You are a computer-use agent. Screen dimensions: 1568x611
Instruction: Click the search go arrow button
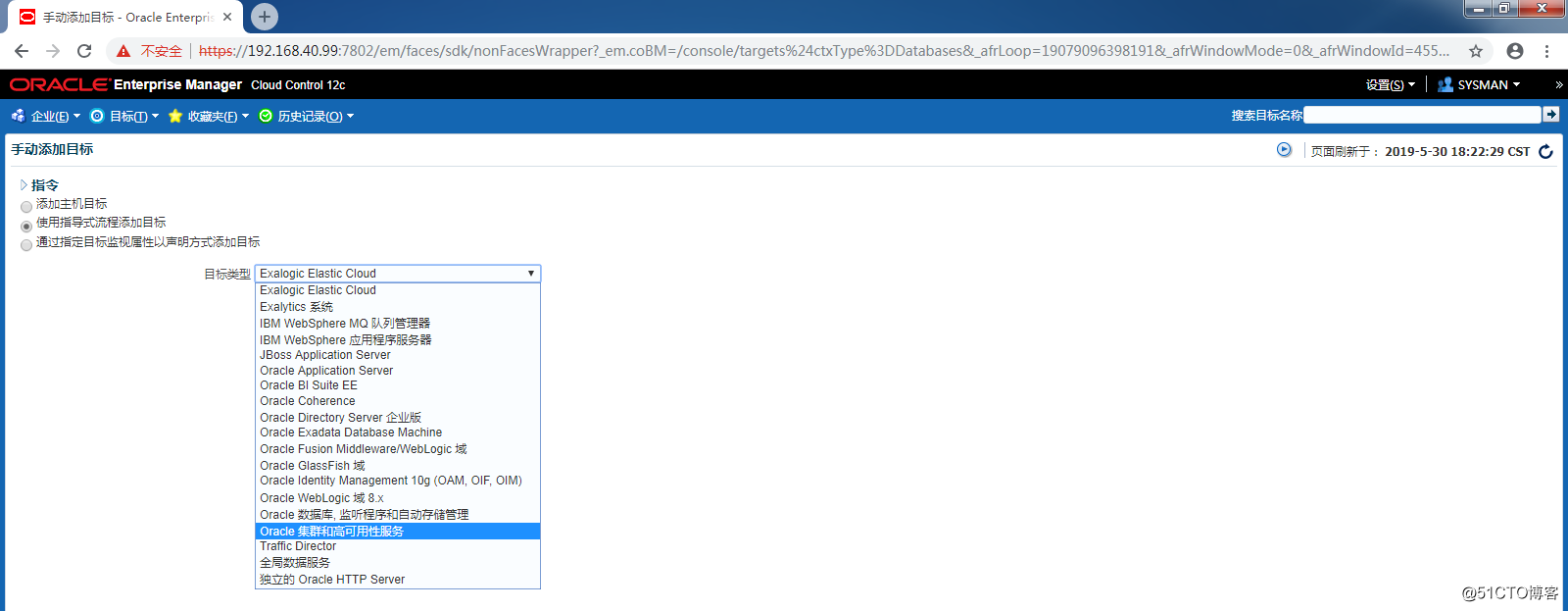click(1550, 115)
